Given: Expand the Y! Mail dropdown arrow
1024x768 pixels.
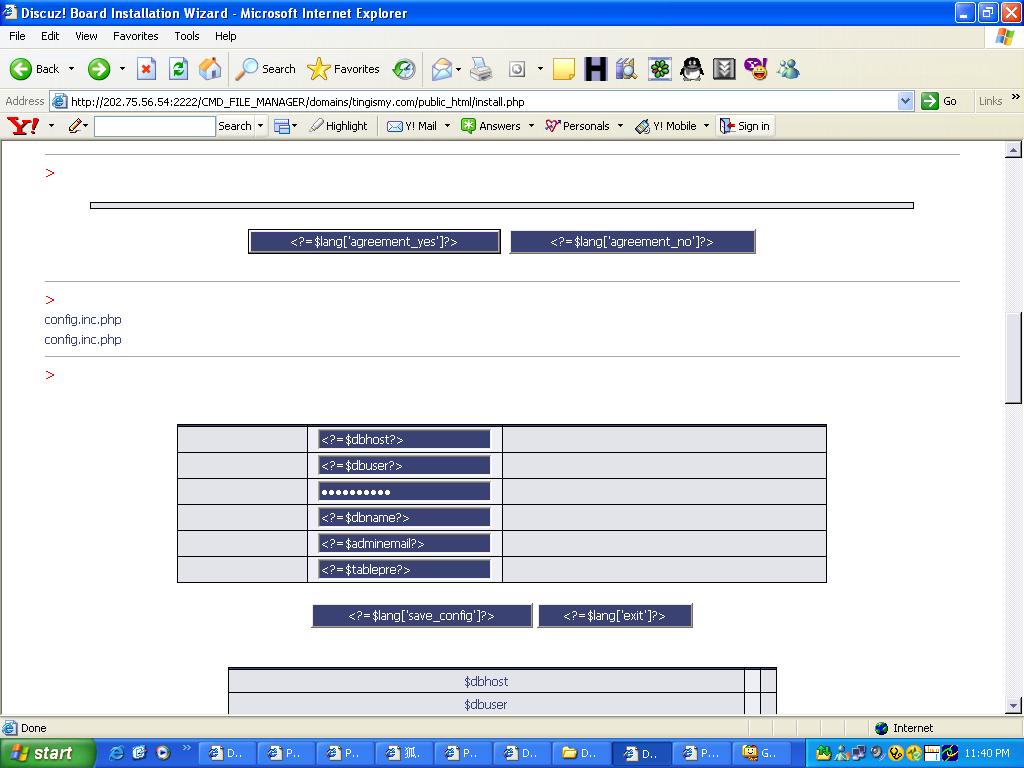Looking at the screenshot, I should [447, 126].
